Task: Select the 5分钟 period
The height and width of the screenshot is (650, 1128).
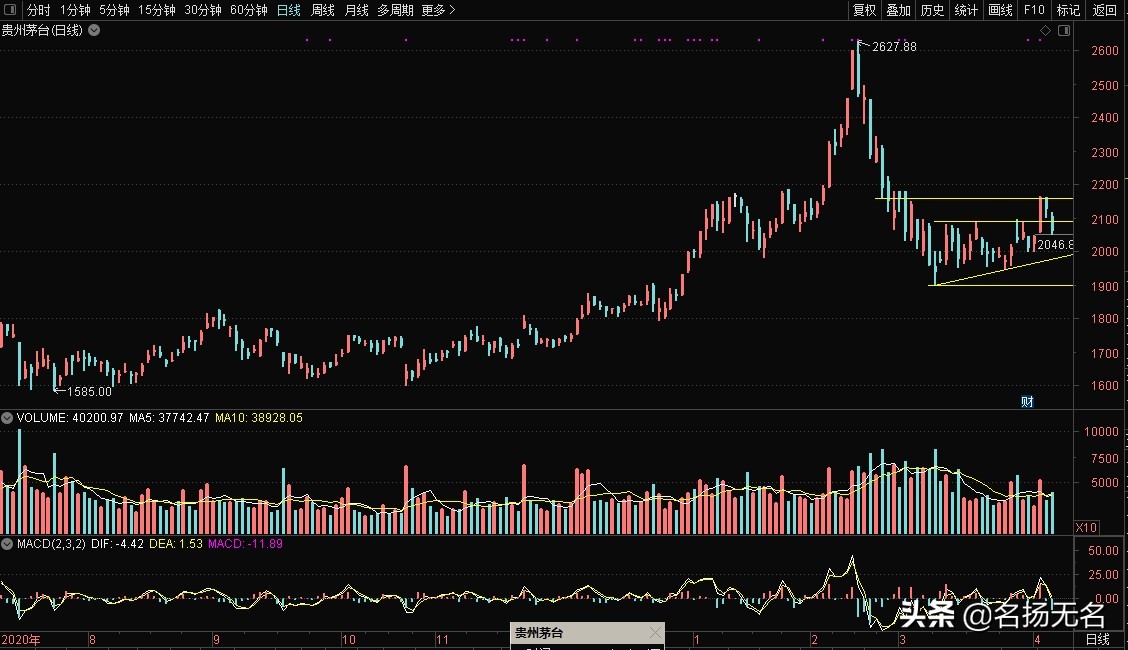Action: point(114,10)
